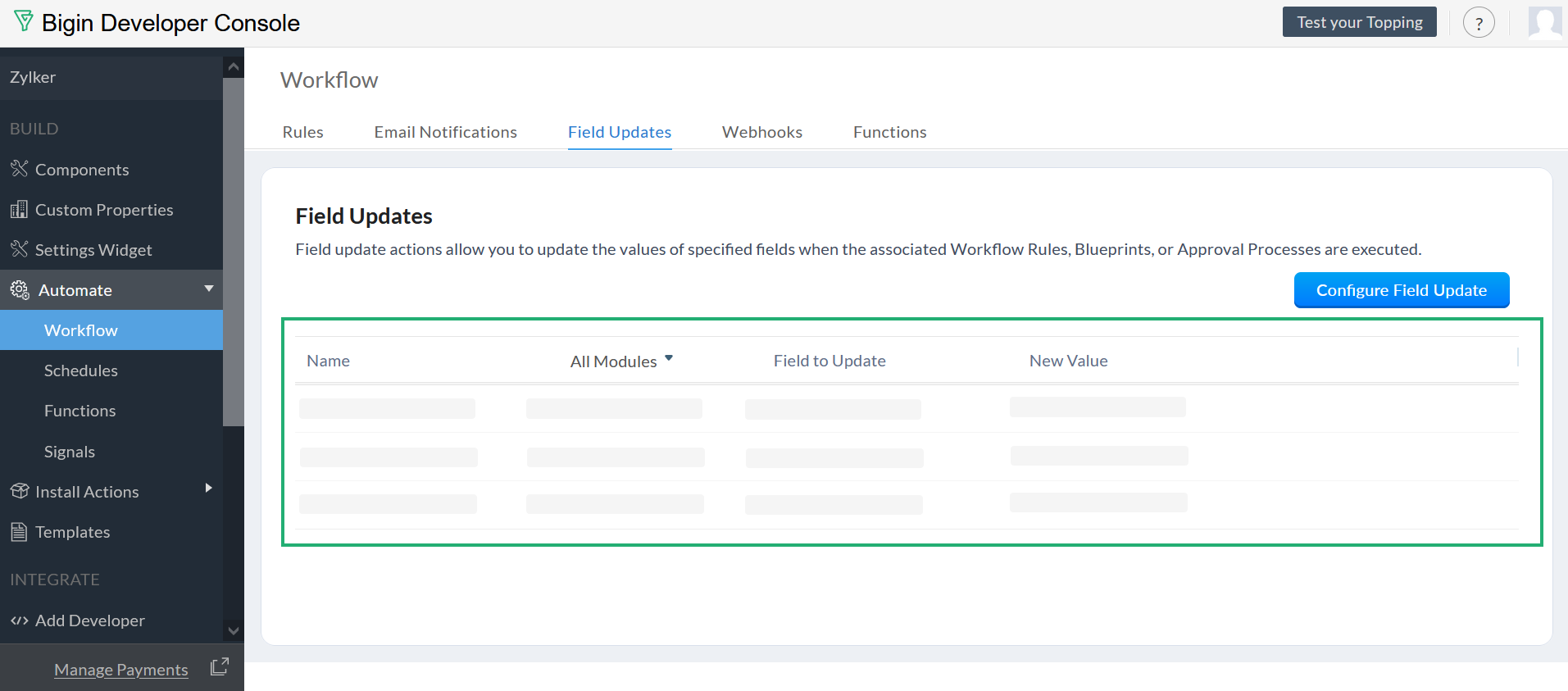Open the user profile avatar
Viewport: 1568px width, 691px height.
(1545, 23)
